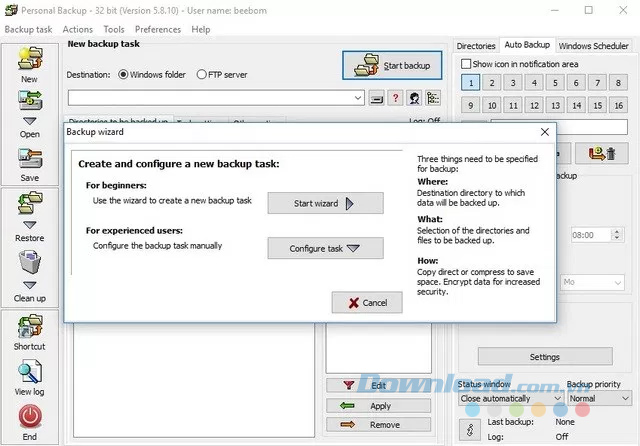Select auto backup slot 2
The height and width of the screenshot is (446, 640).
coord(492,83)
